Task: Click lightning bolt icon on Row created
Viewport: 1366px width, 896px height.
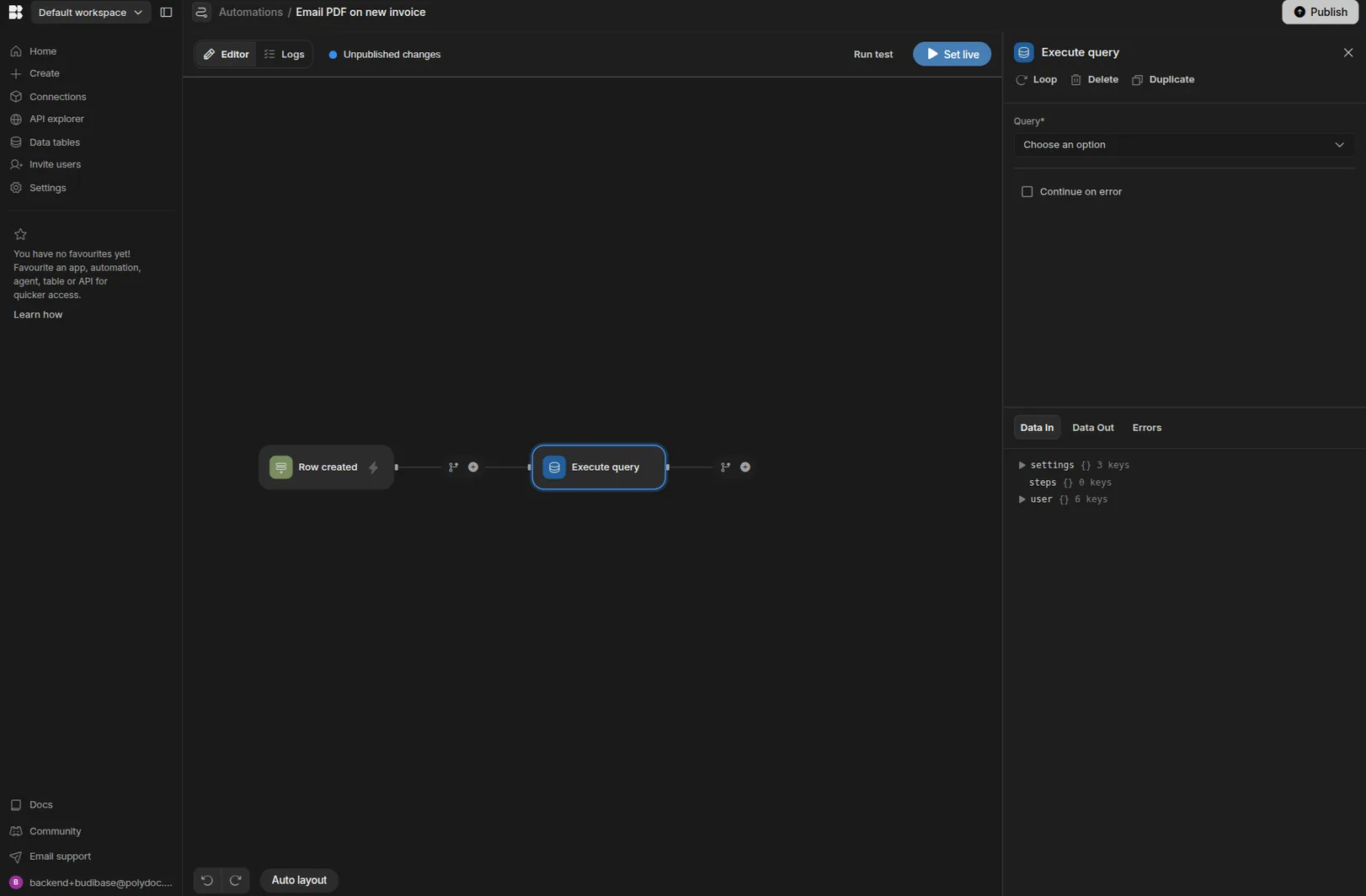Action: (x=373, y=467)
